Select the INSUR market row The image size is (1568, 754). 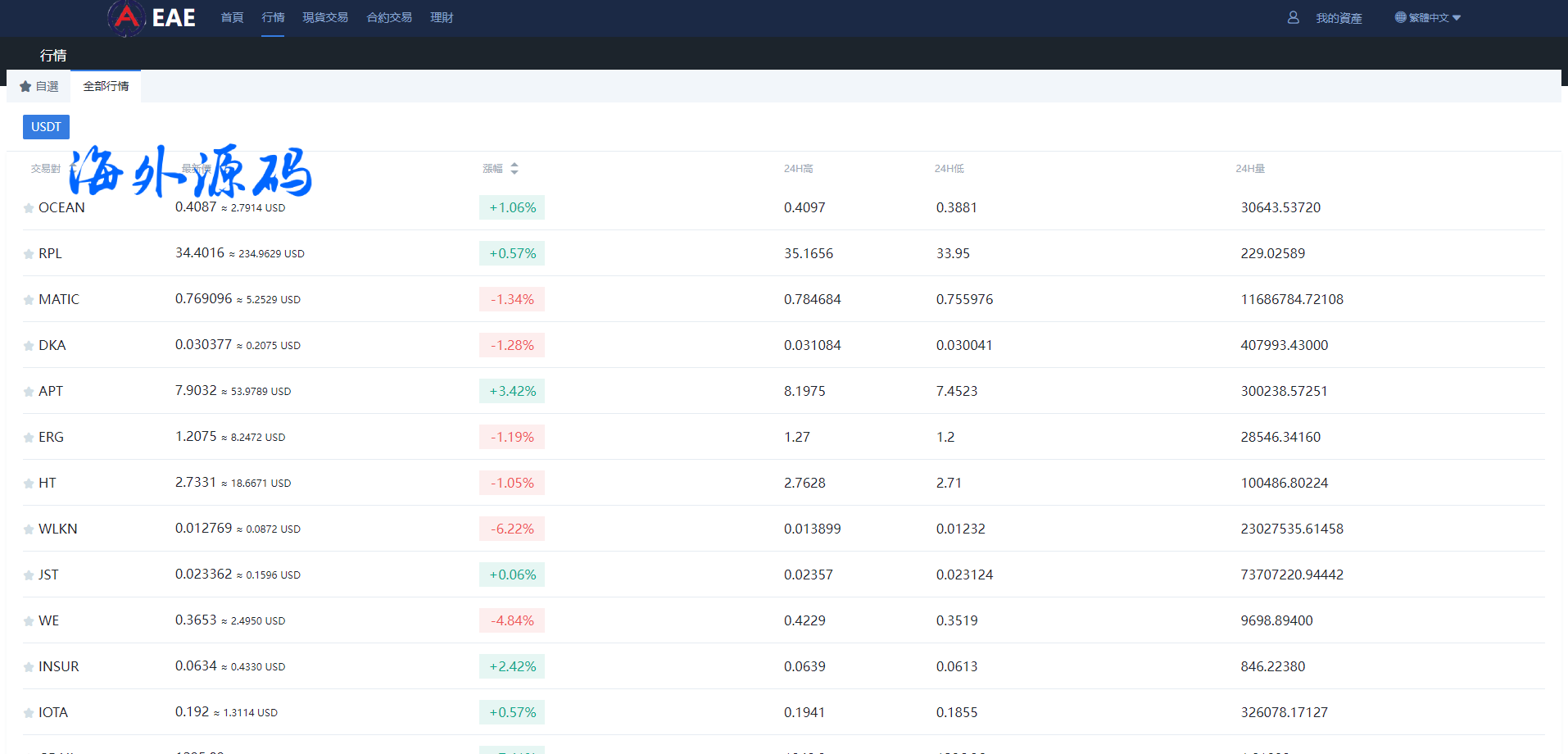59,666
